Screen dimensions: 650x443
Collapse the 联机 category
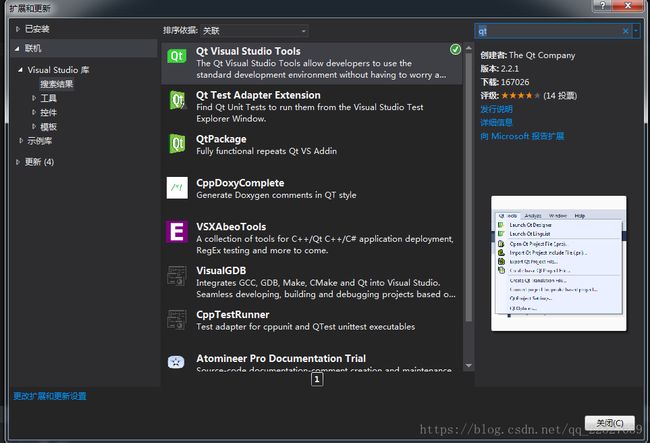point(17,48)
